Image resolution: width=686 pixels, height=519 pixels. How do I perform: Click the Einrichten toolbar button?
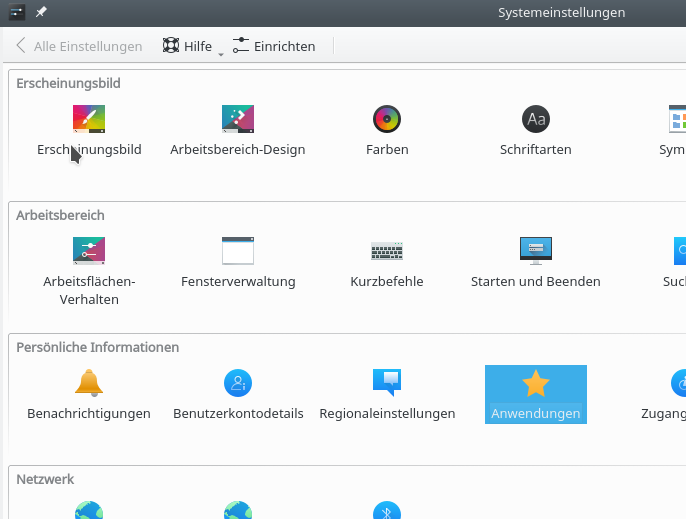pos(274,46)
